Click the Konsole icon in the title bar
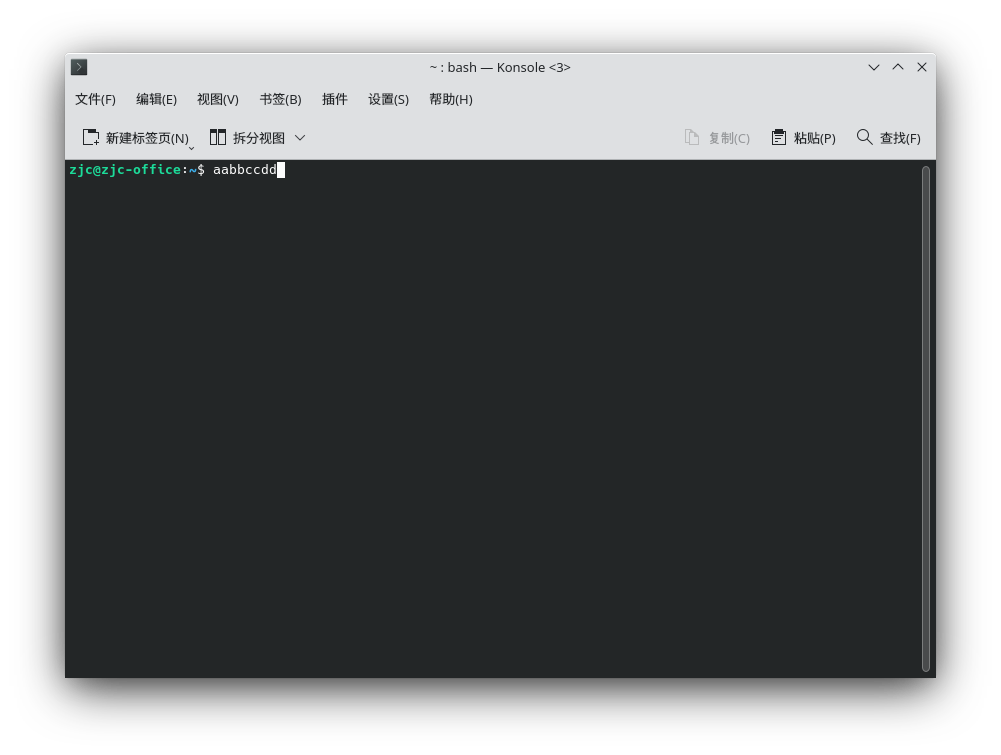 (x=78, y=67)
